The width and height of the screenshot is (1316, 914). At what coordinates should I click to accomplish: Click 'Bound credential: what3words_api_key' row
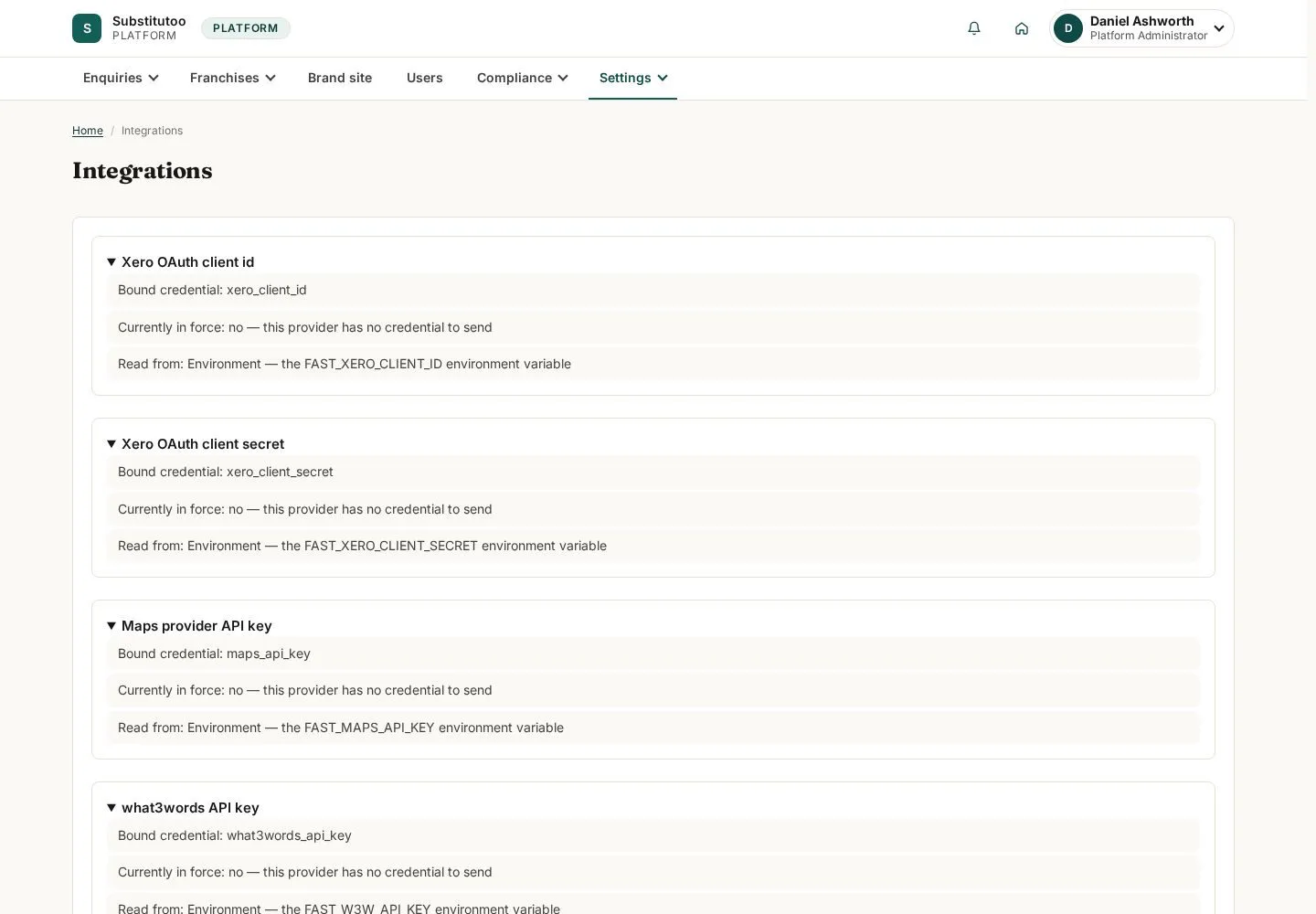653,835
